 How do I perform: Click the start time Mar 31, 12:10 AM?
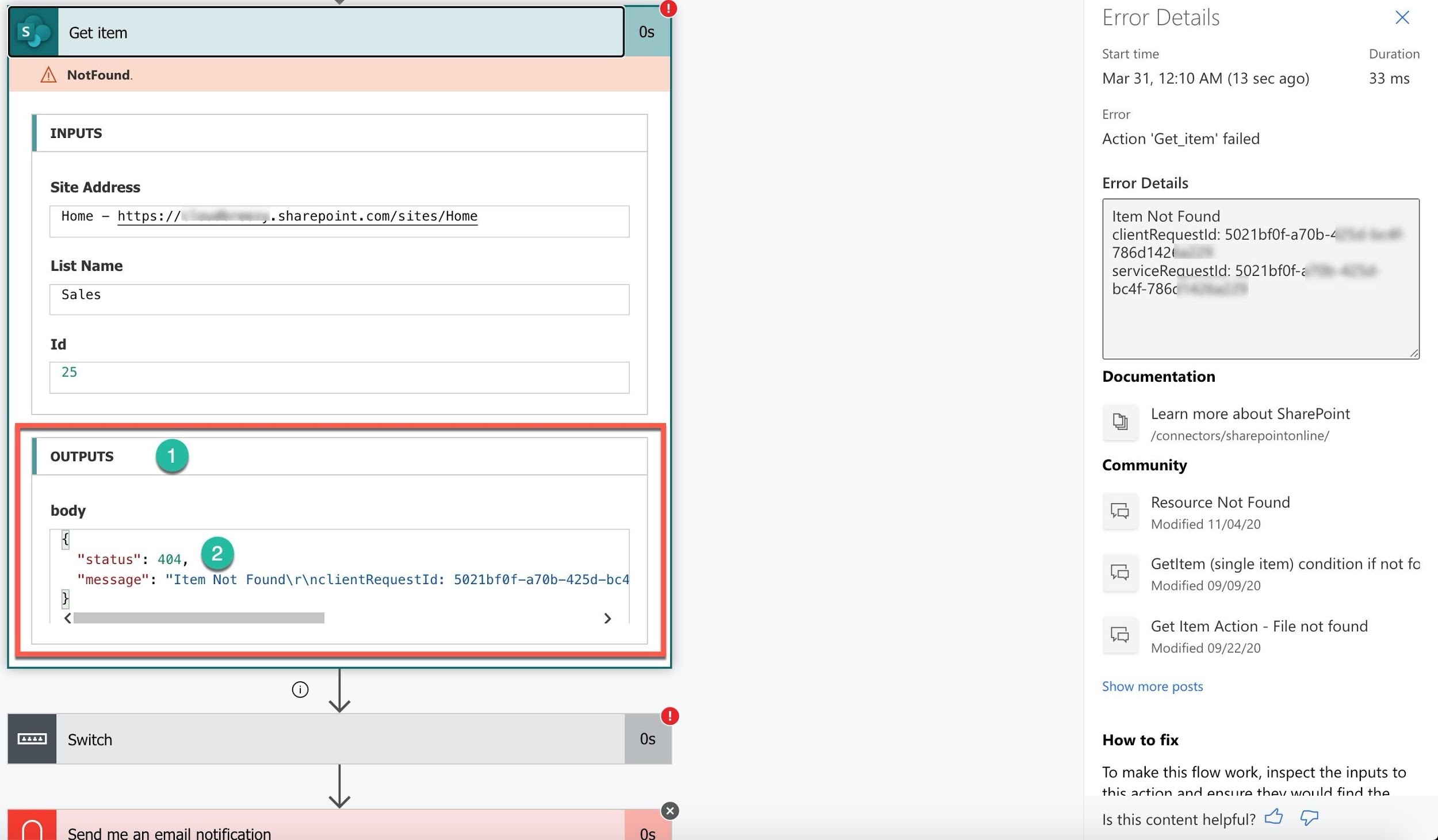(x=1206, y=79)
